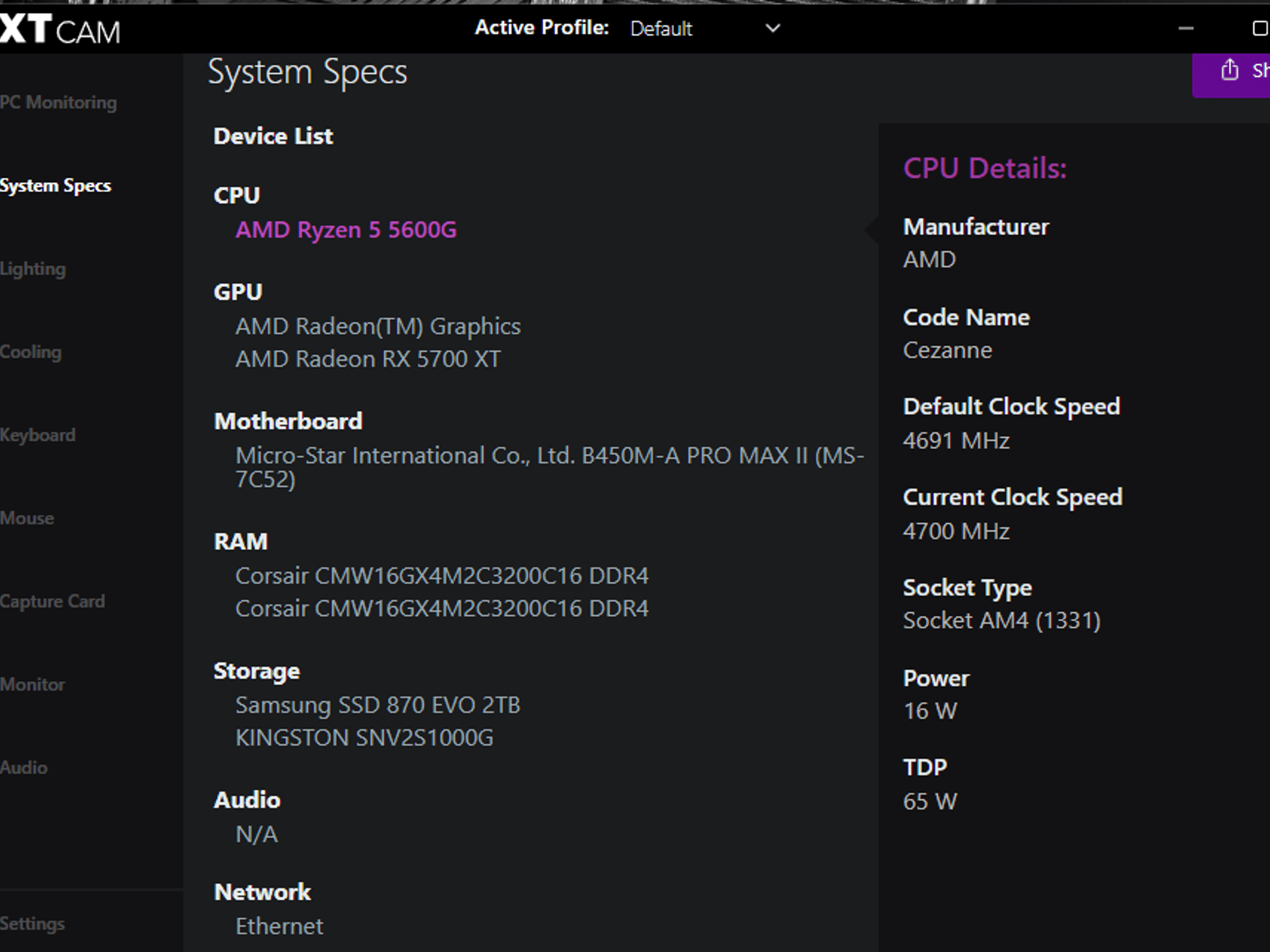The height and width of the screenshot is (952, 1270).
Task: Click the Motherboard category heading
Action: pyautogui.click(x=288, y=421)
